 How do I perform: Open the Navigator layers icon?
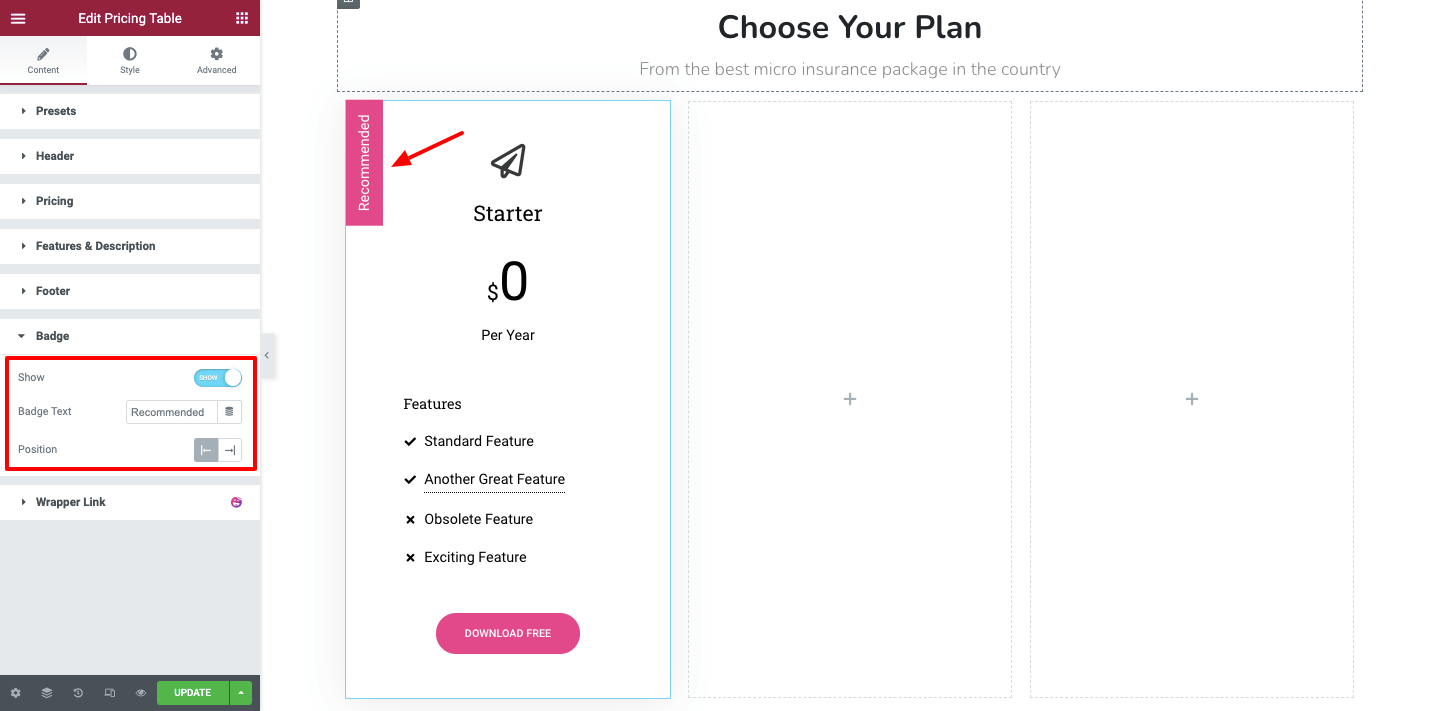46,692
